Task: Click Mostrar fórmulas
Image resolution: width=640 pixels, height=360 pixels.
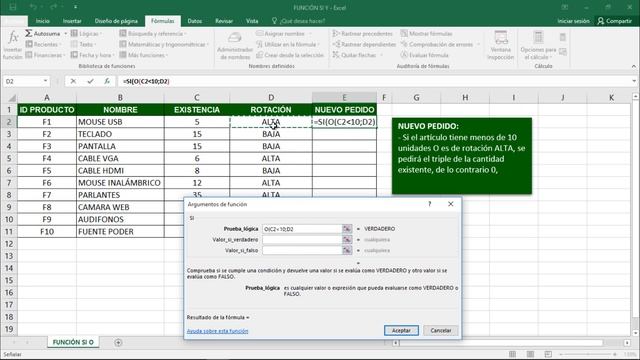Action: point(426,33)
